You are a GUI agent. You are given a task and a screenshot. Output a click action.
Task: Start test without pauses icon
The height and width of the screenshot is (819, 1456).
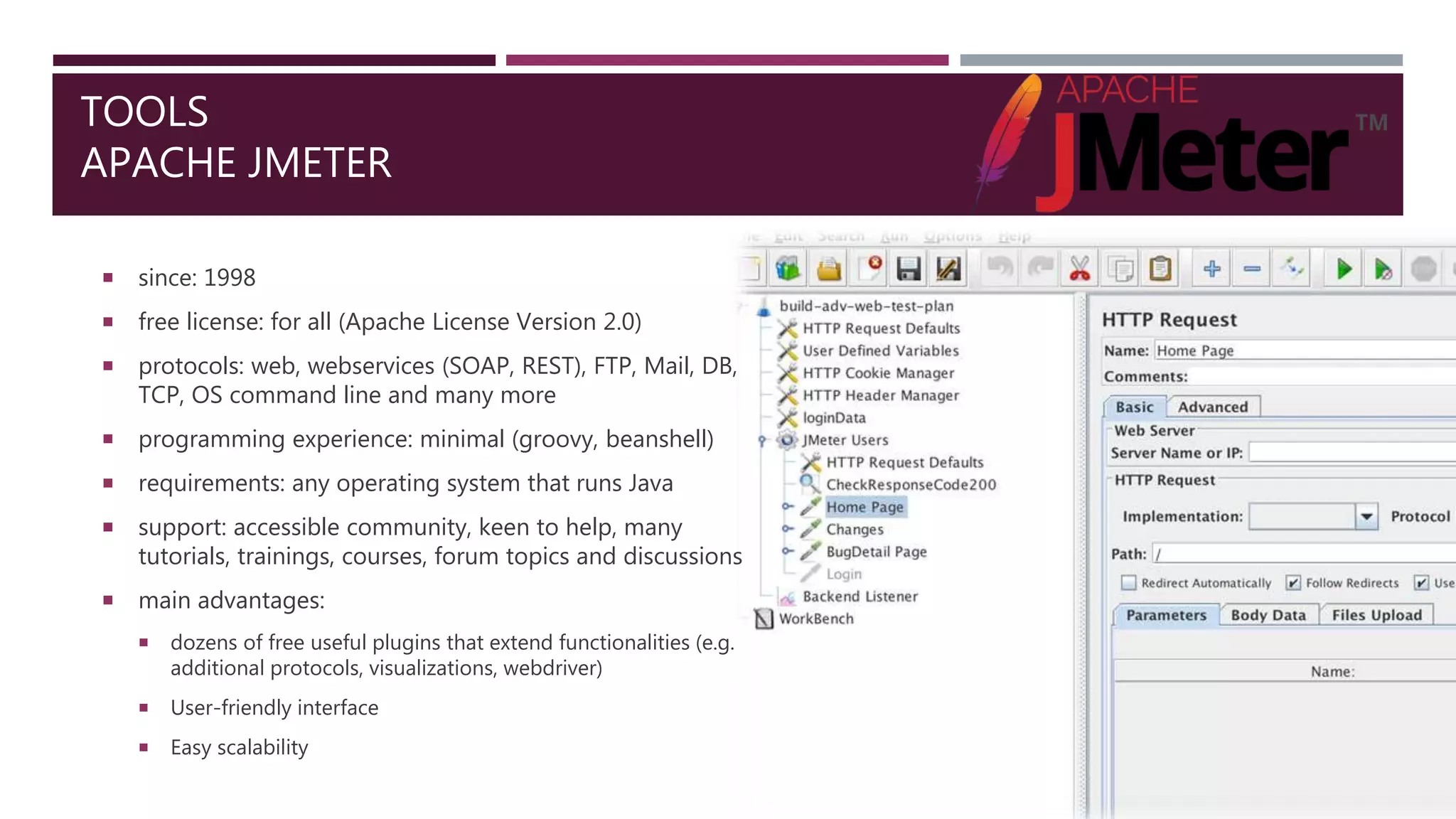(1383, 269)
